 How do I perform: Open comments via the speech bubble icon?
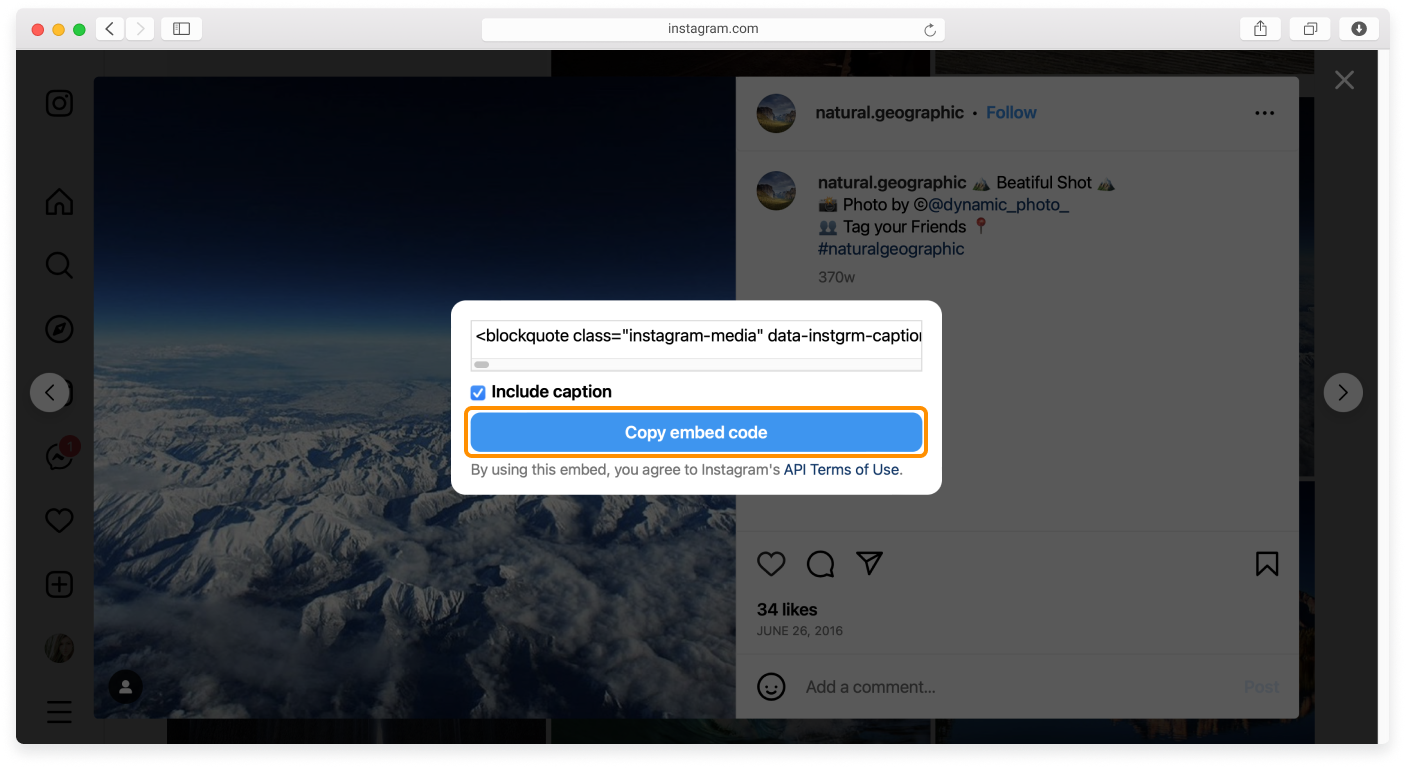tap(820, 564)
